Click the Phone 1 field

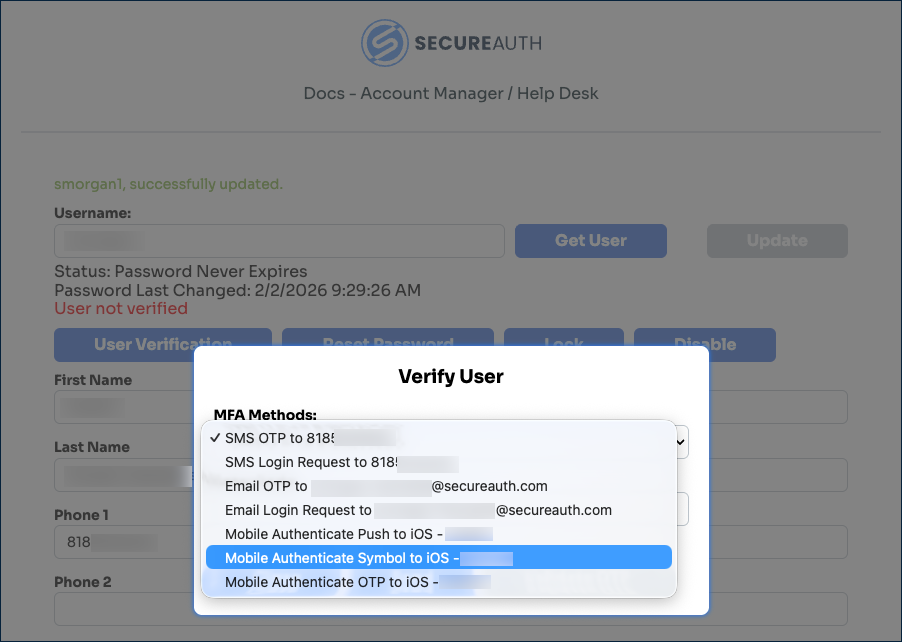[124, 542]
